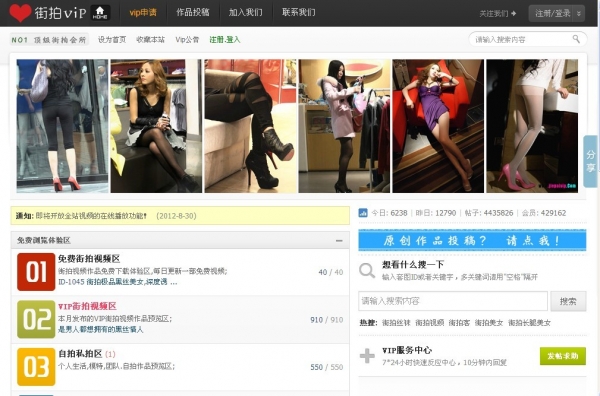Click the green 注册.登入 link
Image resolution: width=600 pixels, height=396 pixels.
225,39
